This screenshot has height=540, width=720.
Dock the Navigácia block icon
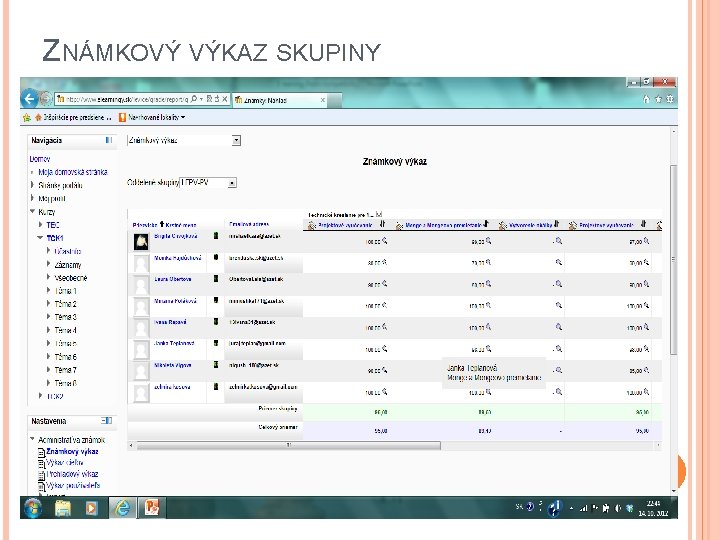[109, 140]
